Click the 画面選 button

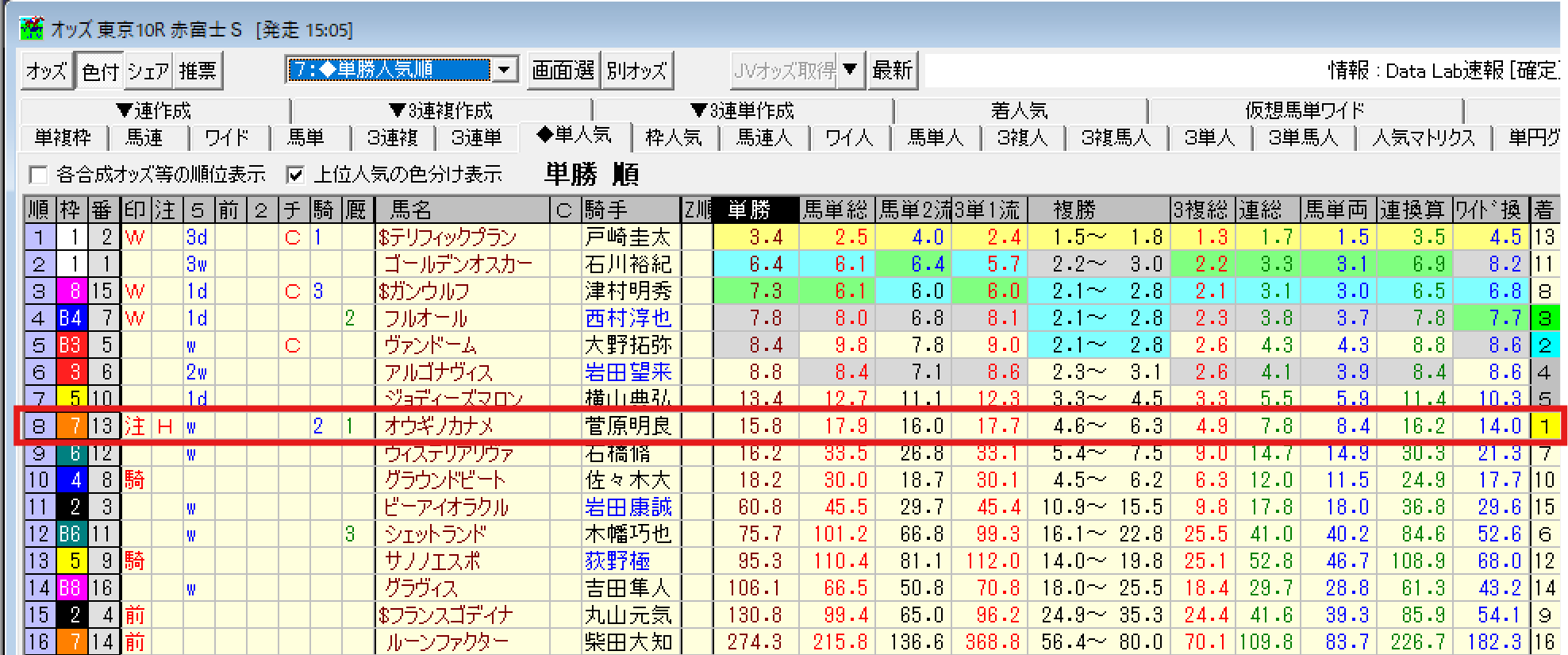563,71
